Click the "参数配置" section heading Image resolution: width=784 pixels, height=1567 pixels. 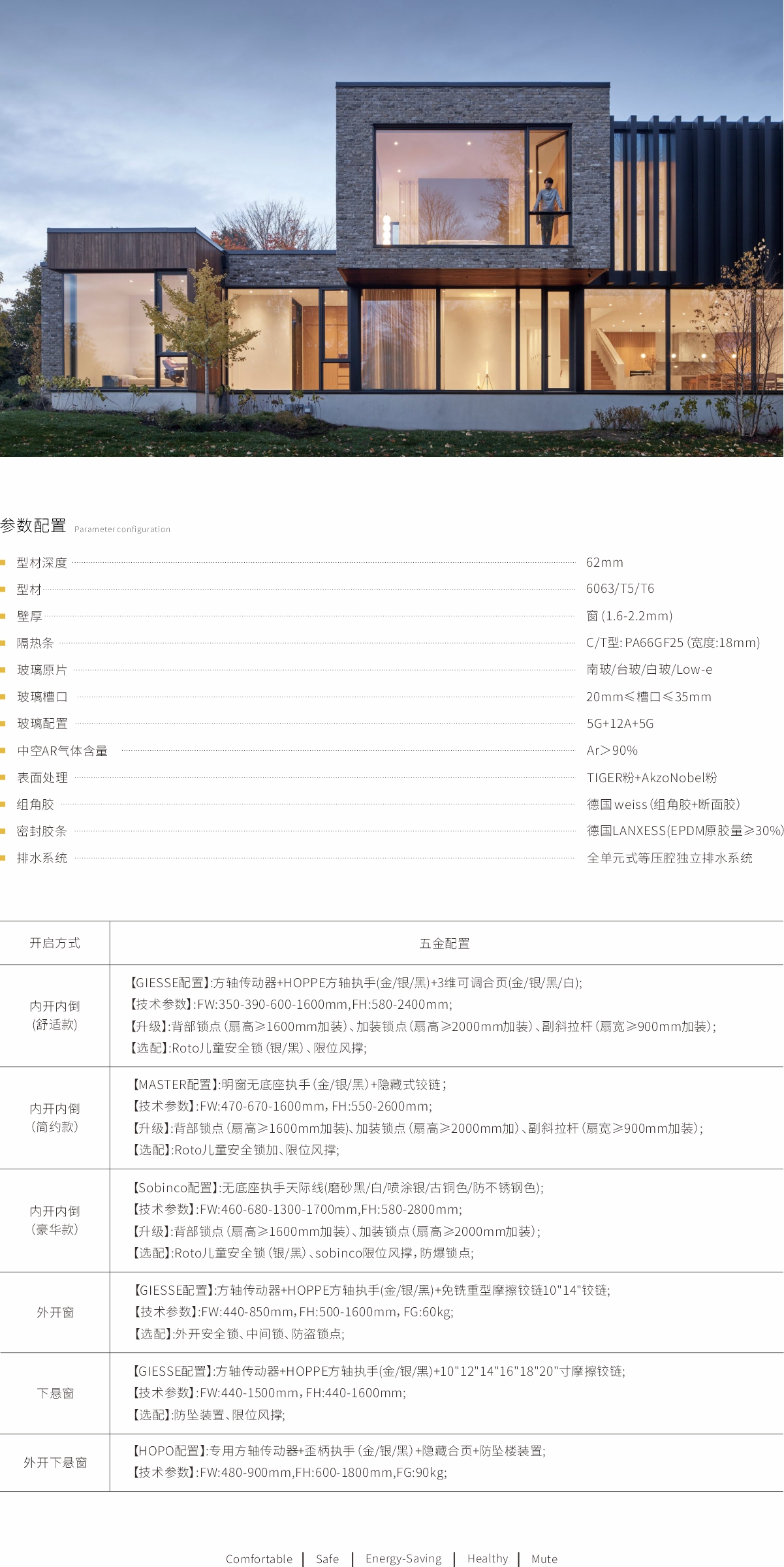click(x=33, y=526)
